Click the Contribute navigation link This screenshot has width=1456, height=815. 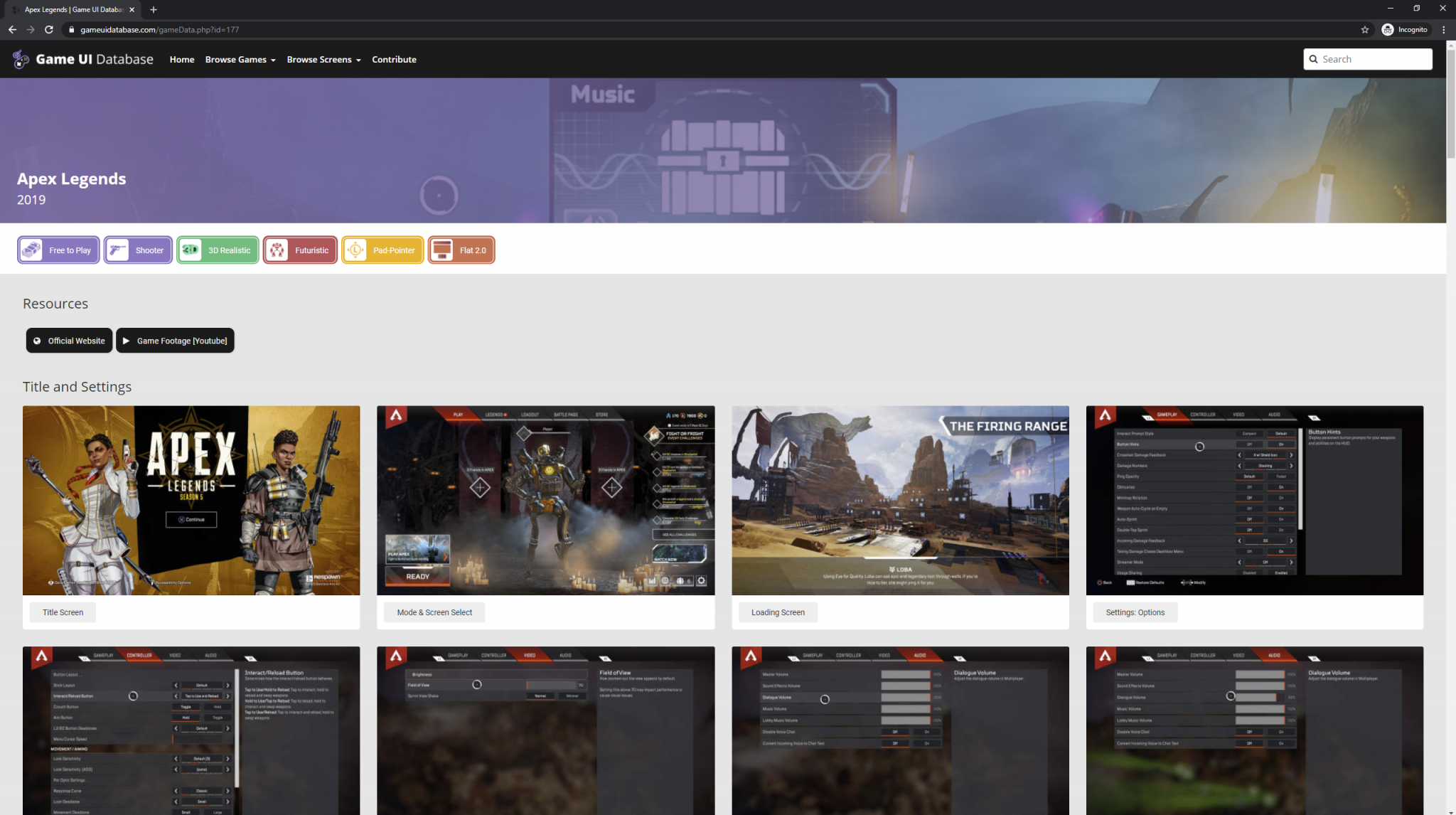pyautogui.click(x=394, y=59)
